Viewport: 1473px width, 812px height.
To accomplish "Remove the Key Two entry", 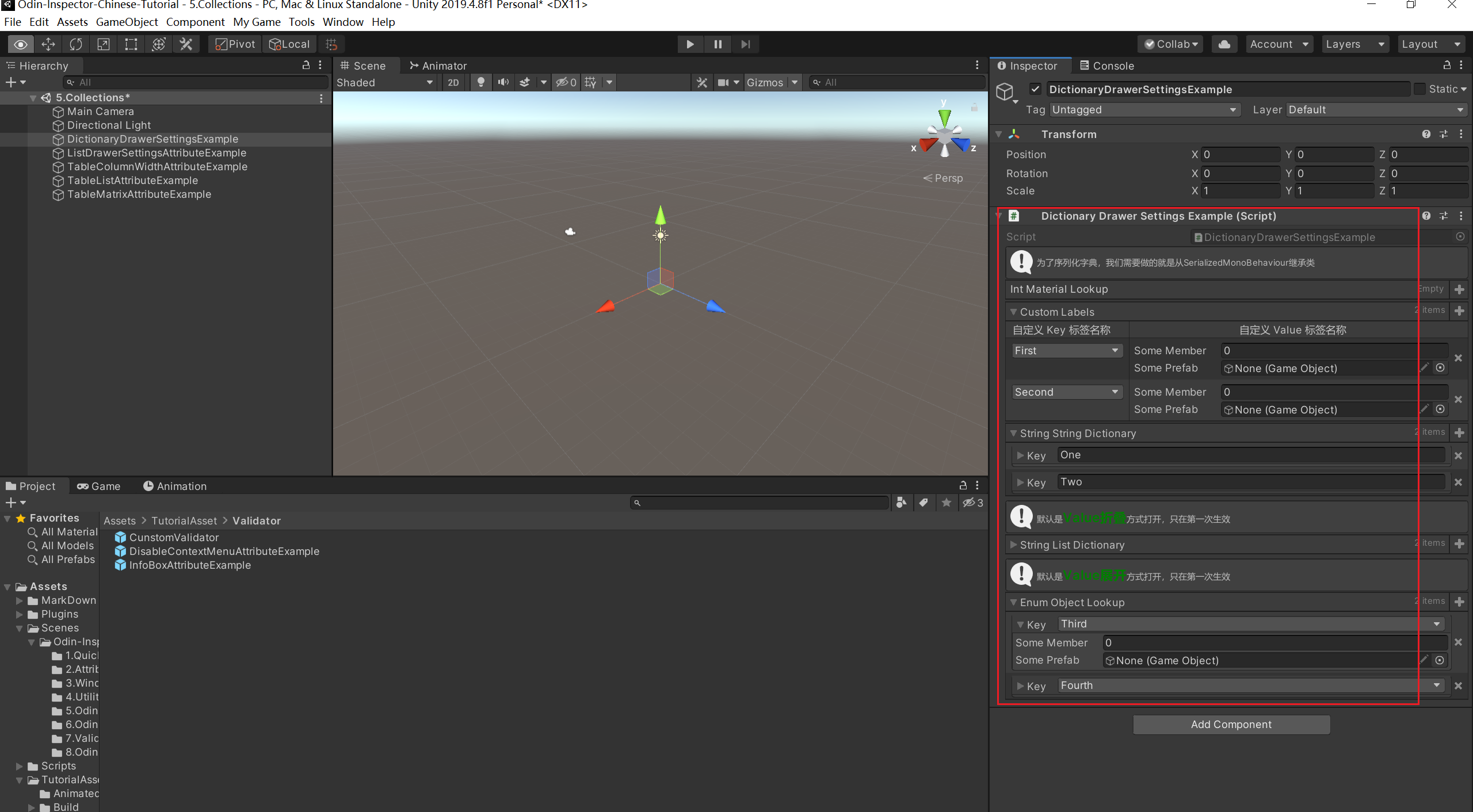I will pos(1458,482).
